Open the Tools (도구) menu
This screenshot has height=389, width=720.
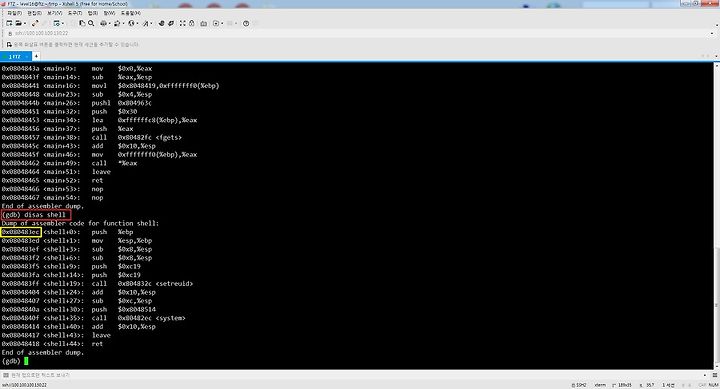pos(75,13)
